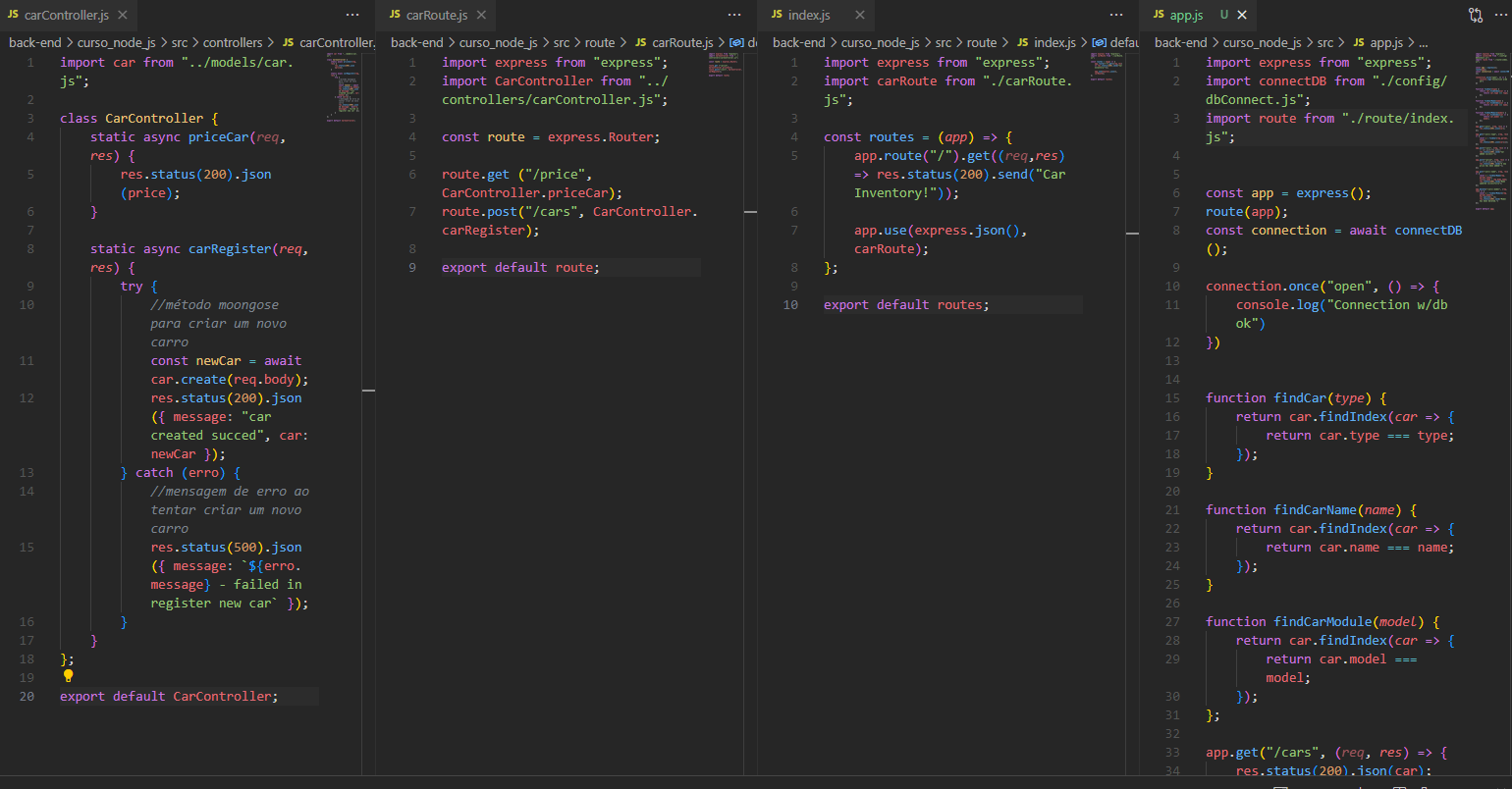The height and width of the screenshot is (789, 1512).
Task: Close the app.js tab
Action: (x=1242, y=15)
